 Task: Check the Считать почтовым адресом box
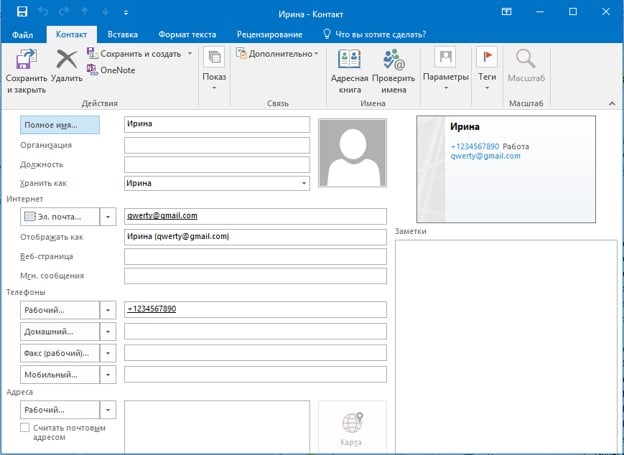point(25,428)
